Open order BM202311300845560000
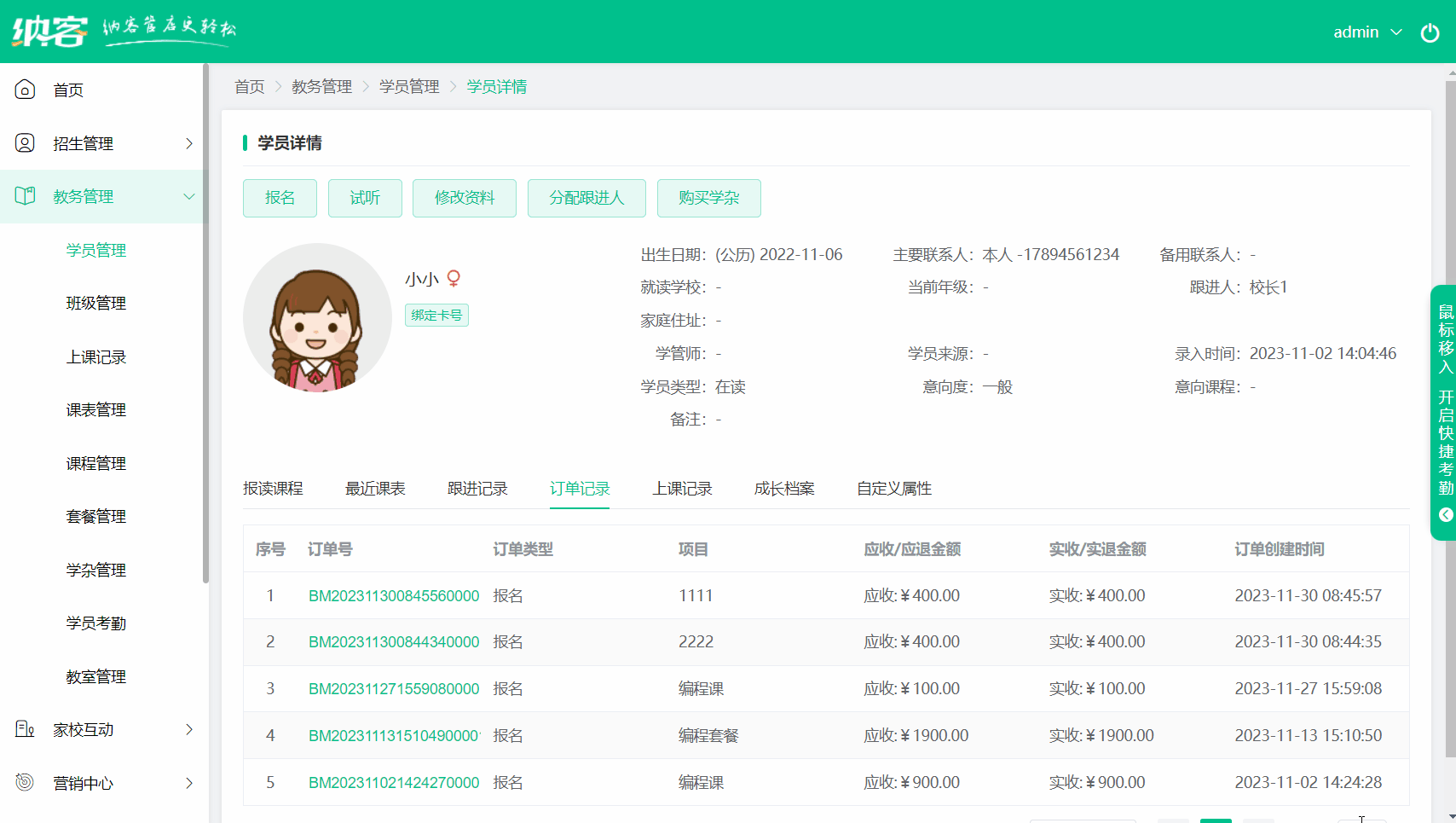 [x=394, y=595]
